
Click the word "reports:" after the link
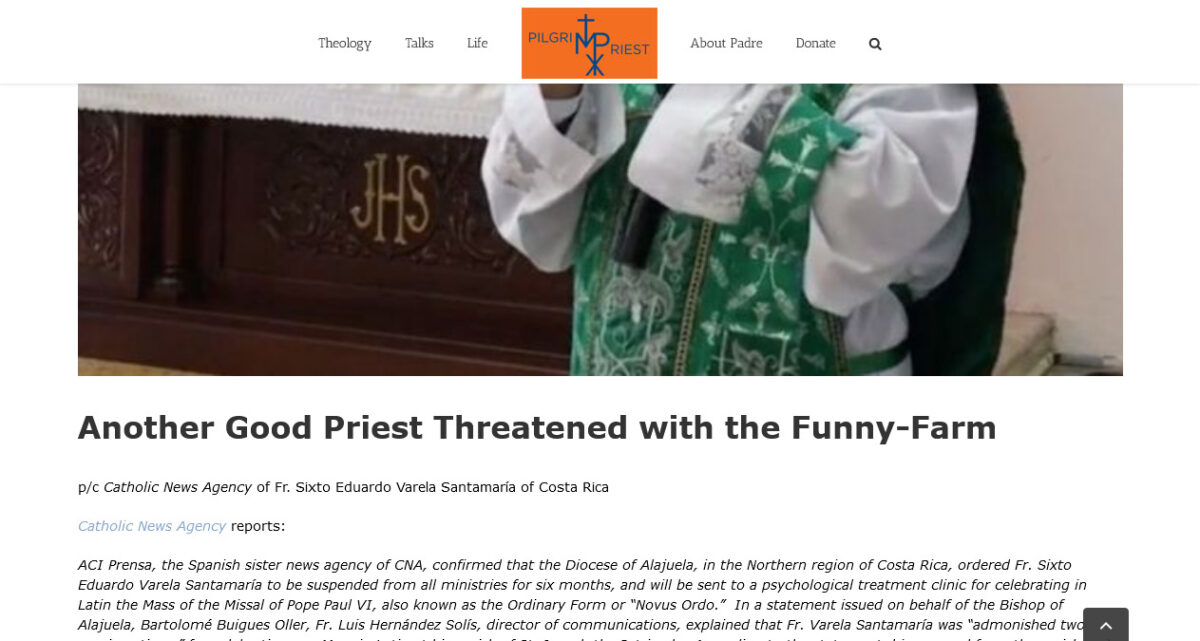click(258, 526)
